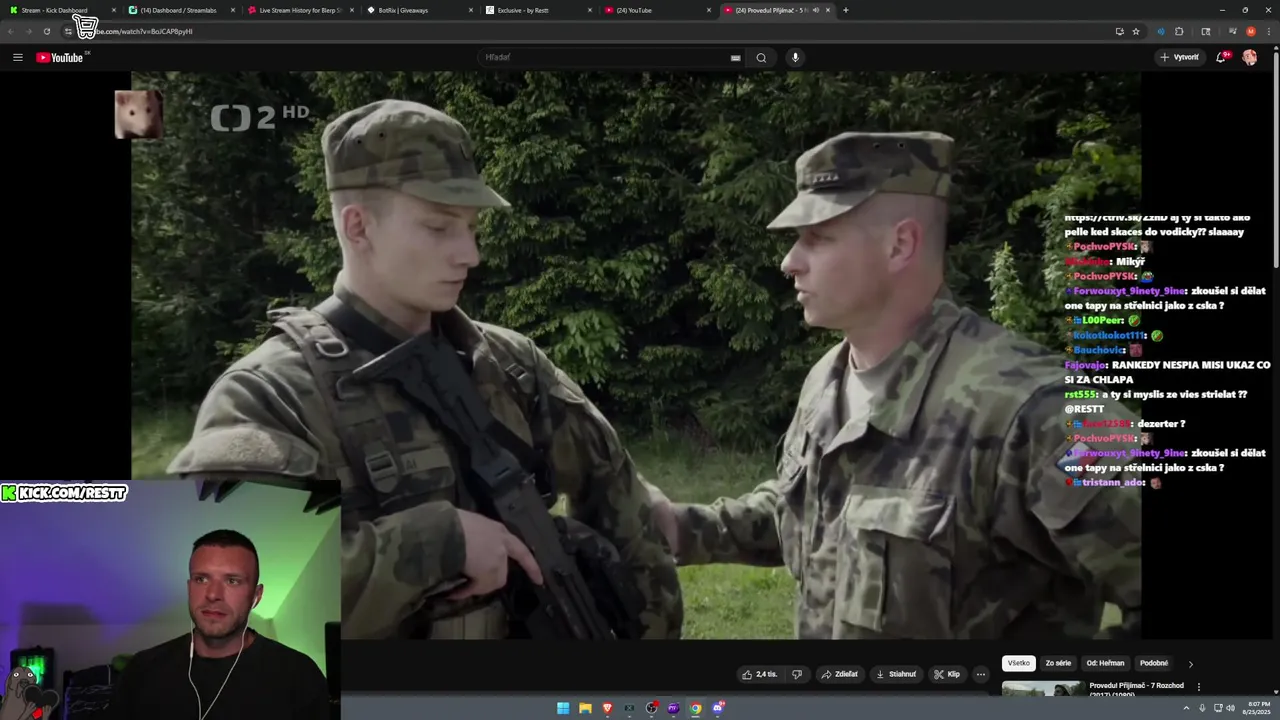The height and width of the screenshot is (720, 1280).
Task: Click the search magnifier button
Action: point(761,57)
